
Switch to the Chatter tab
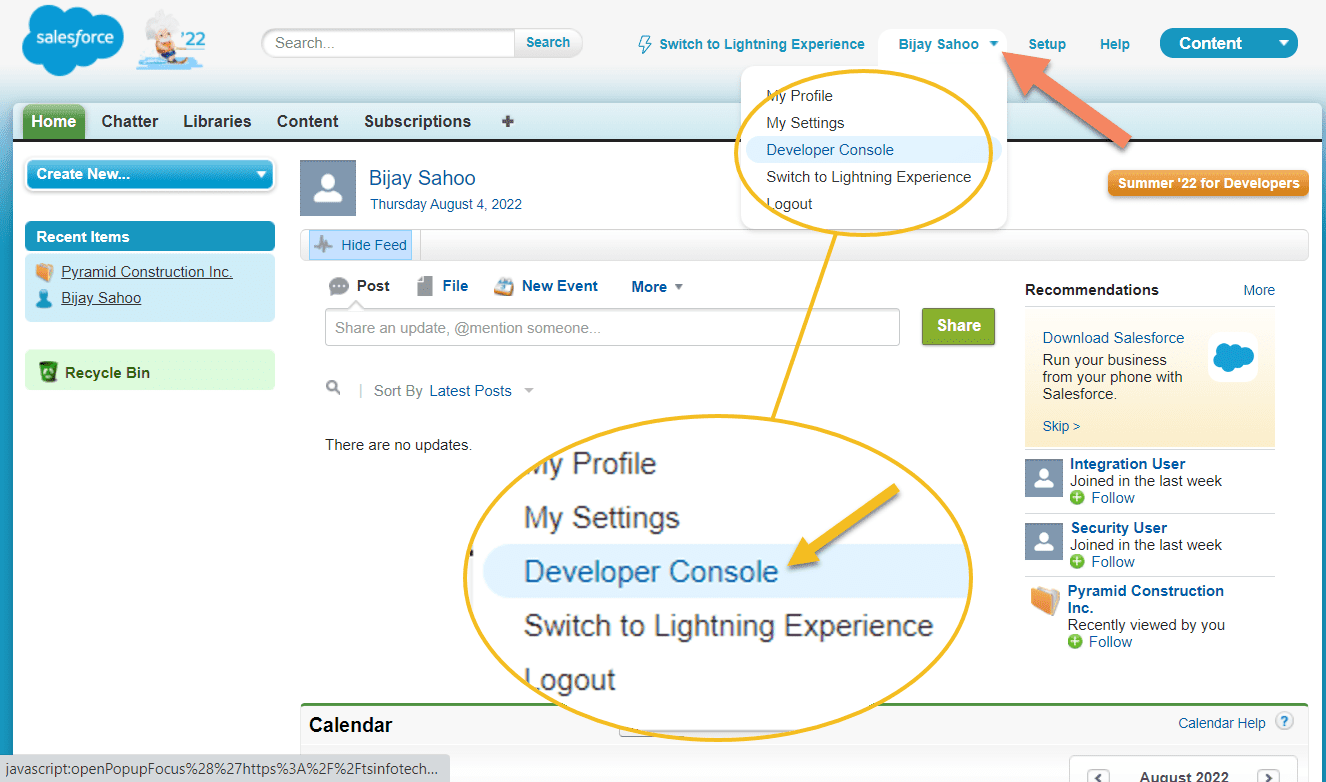coord(130,121)
